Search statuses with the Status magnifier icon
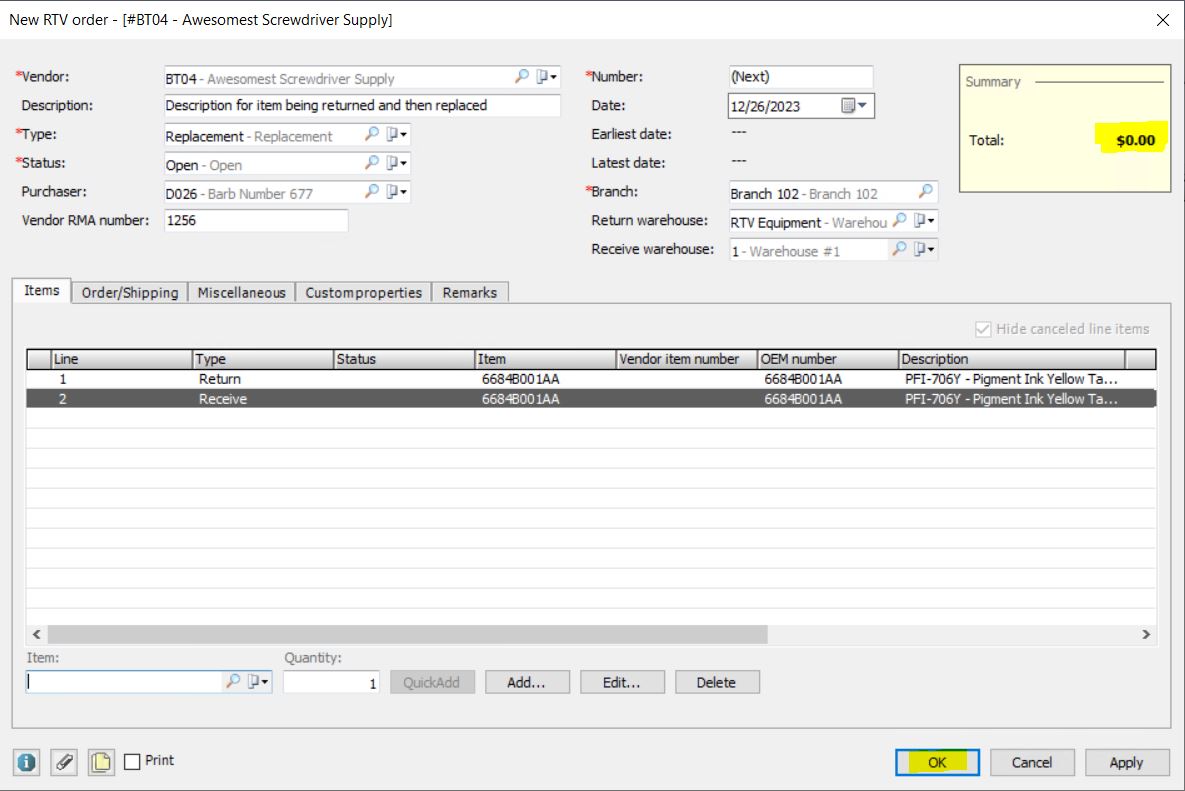This screenshot has width=1185, height=791. pyautogui.click(x=371, y=162)
